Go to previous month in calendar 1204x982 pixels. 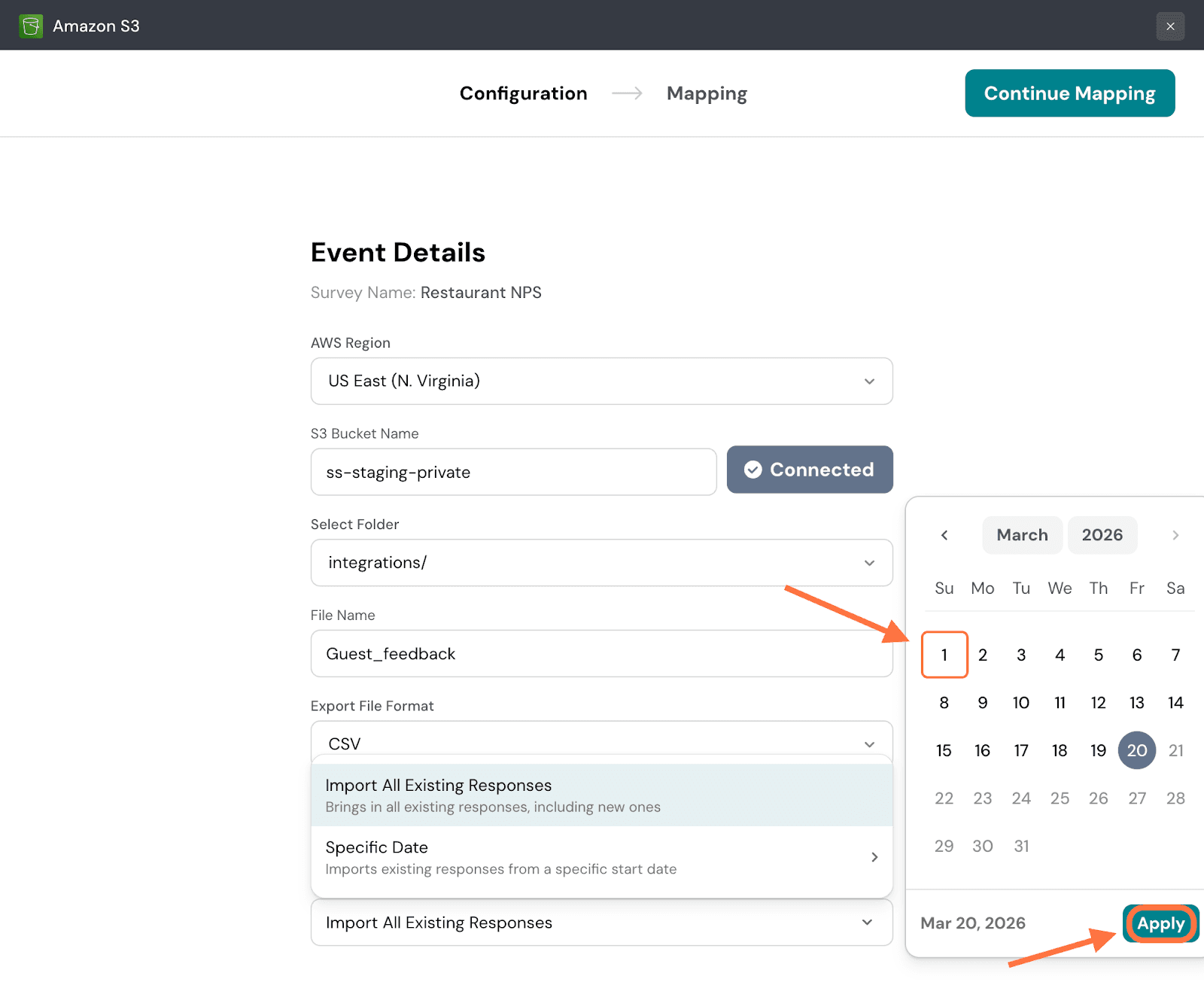click(944, 535)
